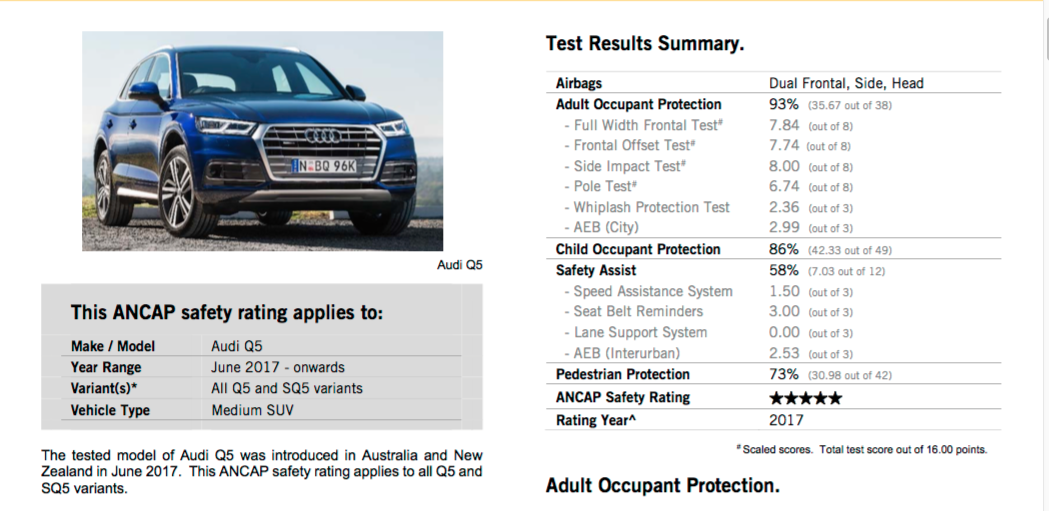Click the "Pedestrian Protection" row label
Viewport: 1049px width, 511px height.
623,374
